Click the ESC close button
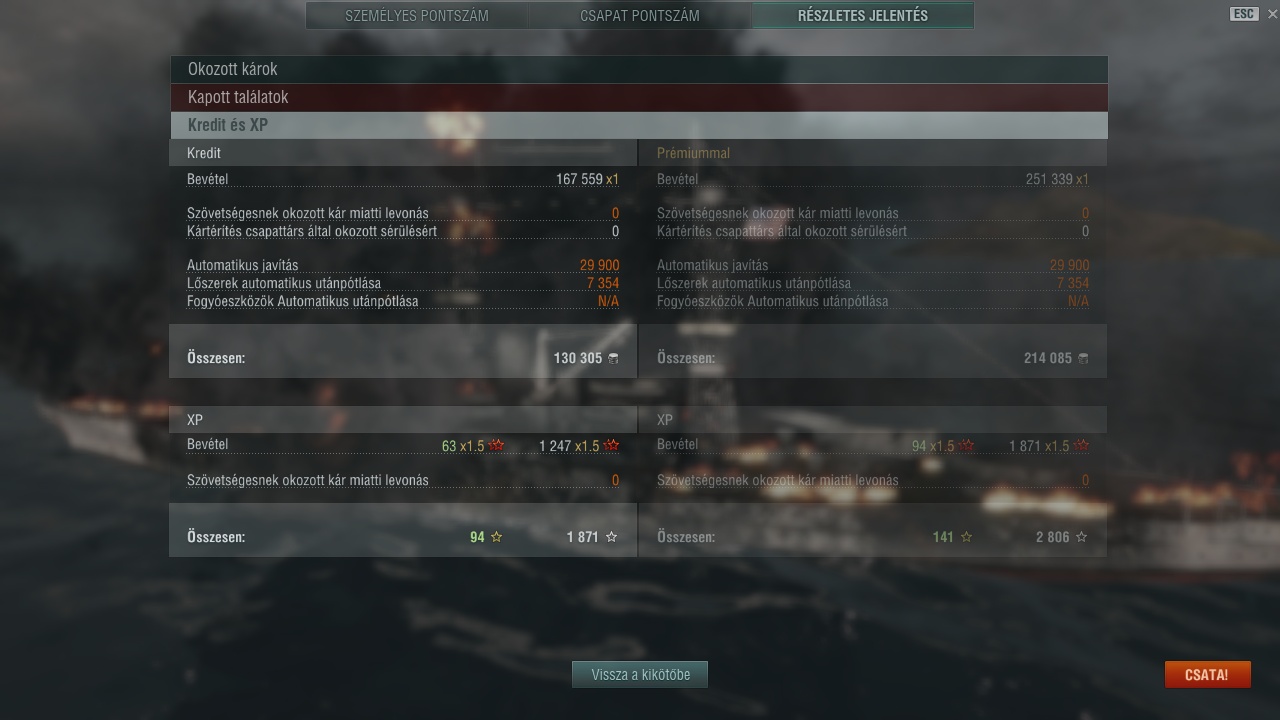Viewport: 1280px width, 720px height. [x=1244, y=14]
